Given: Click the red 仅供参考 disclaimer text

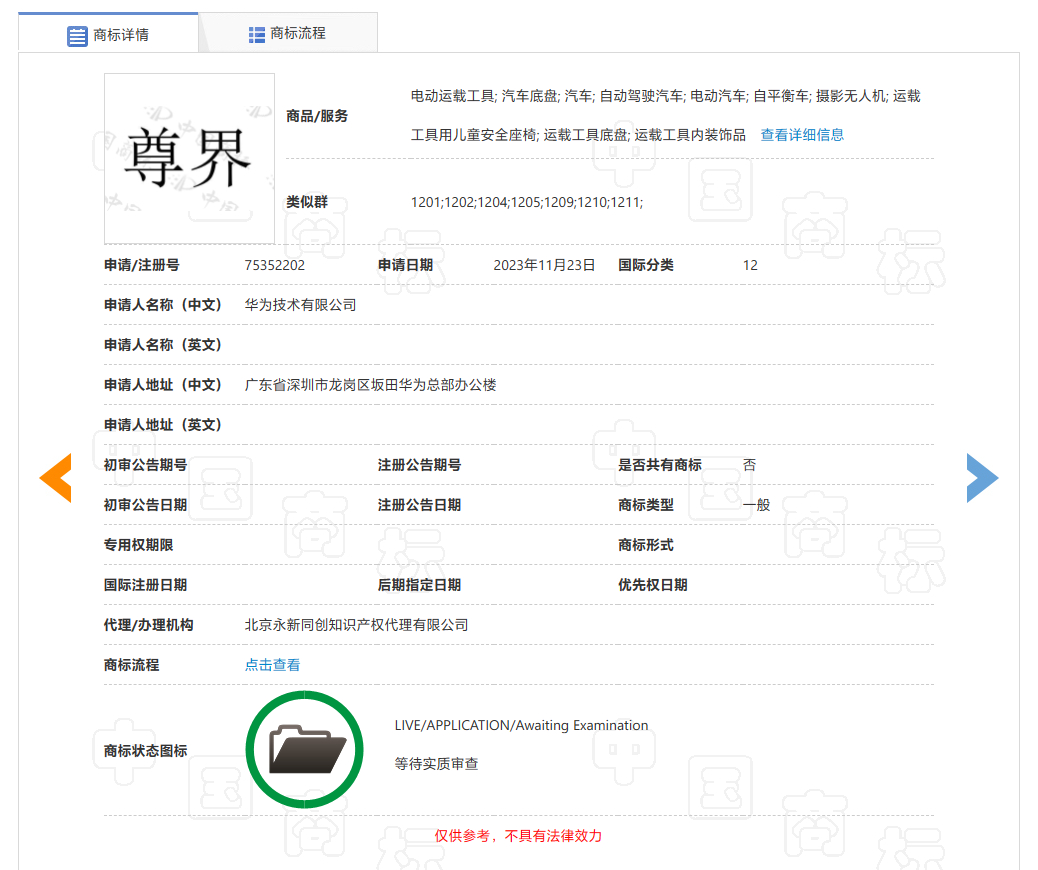Looking at the screenshot, I should (x=520, y=835).
